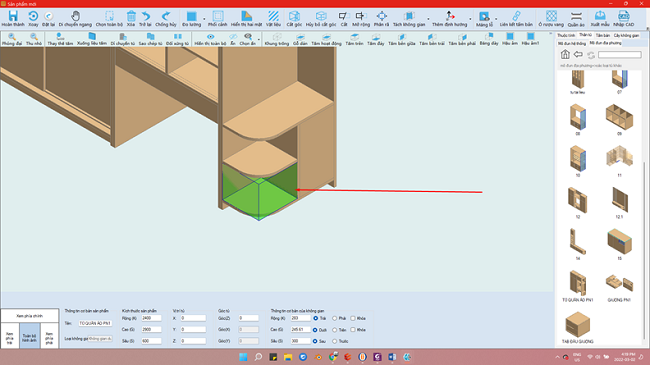Enable the Khóa checkbox beside Rộng
The image size is (650, 365).
tap(353, 319)
